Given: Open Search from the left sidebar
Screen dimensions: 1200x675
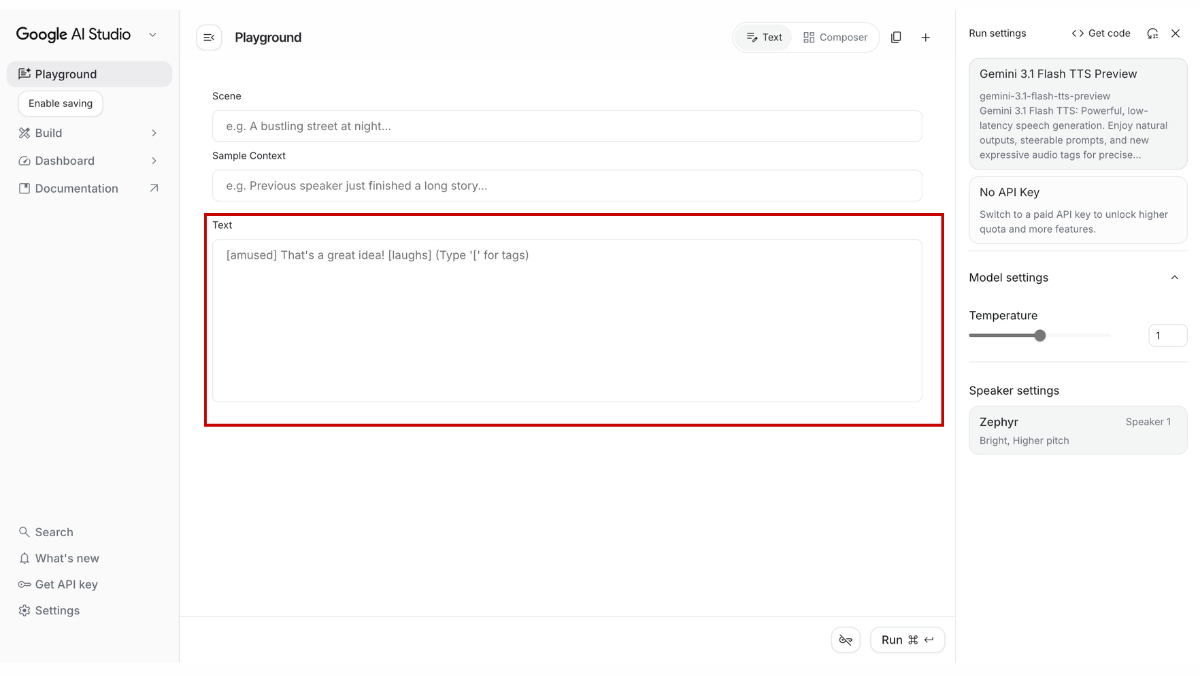Looking at the screenshot, I should tap(54, 532).
